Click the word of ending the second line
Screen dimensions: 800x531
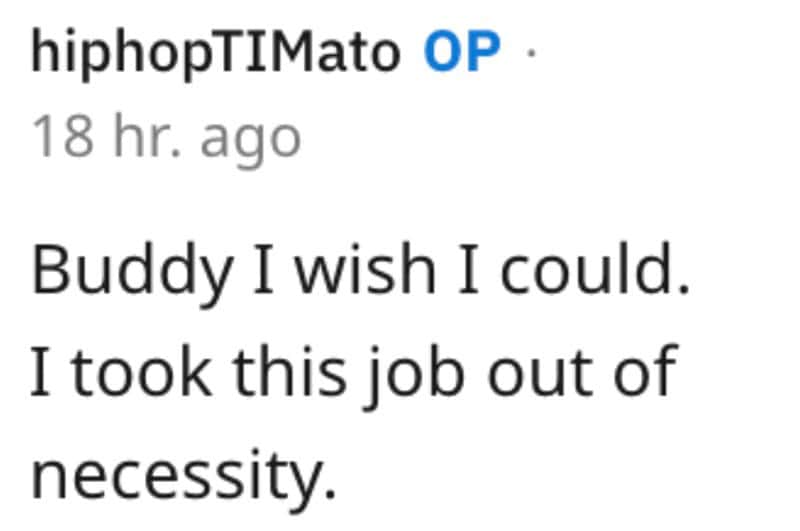coord(645,371)
